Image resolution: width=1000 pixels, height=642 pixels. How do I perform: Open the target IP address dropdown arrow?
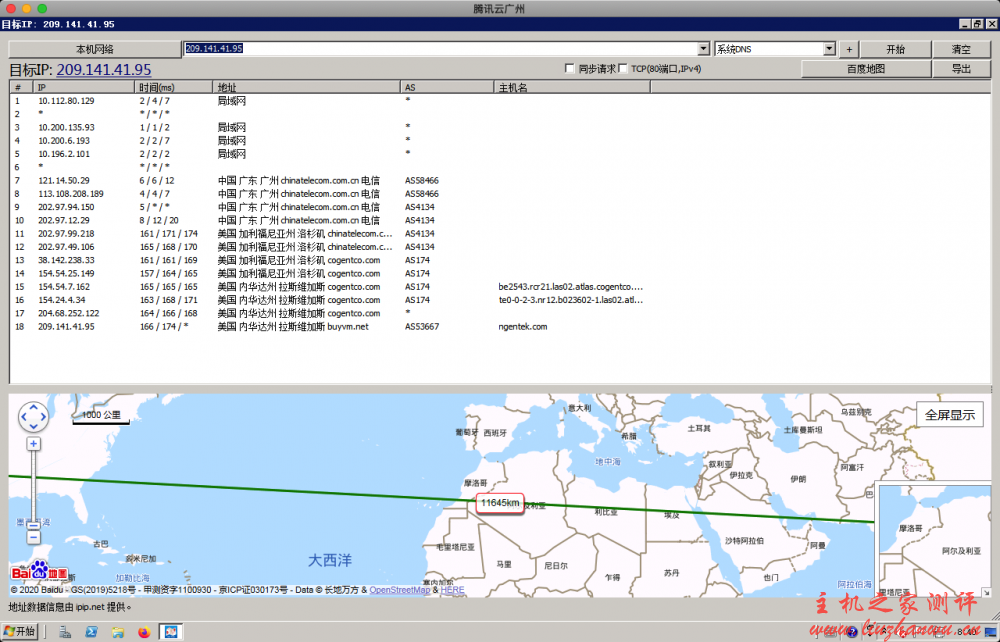pyautogui.click(x=703, y=48)
